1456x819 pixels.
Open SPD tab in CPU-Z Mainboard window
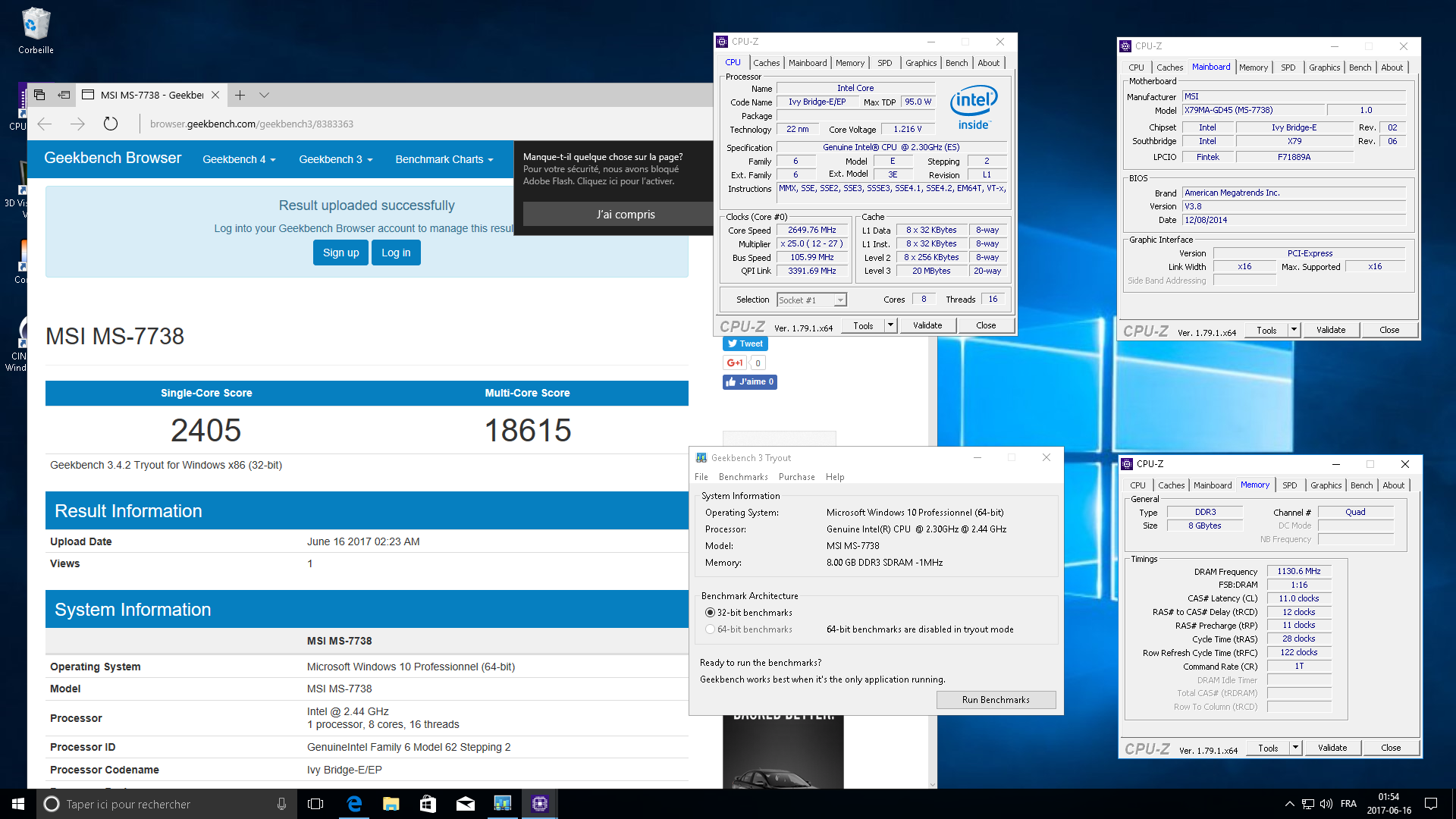(1288, 67)
